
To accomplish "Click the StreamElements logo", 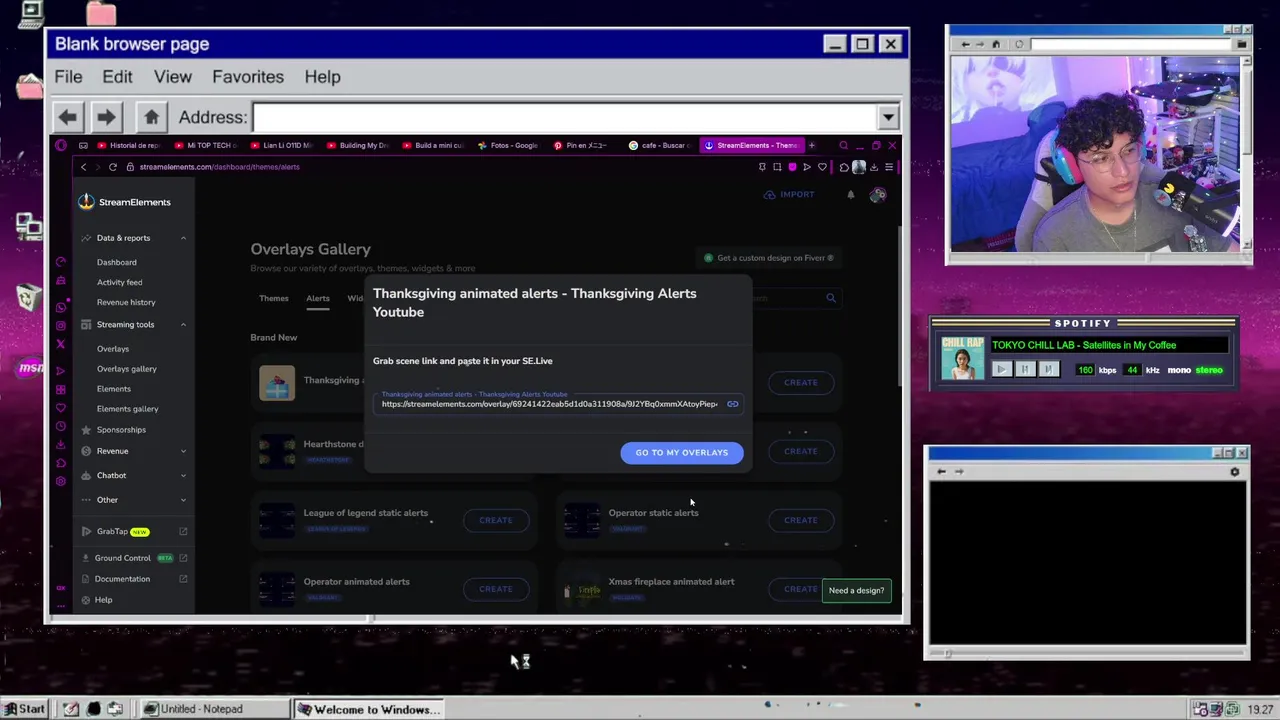I will [x=125, y=202].
